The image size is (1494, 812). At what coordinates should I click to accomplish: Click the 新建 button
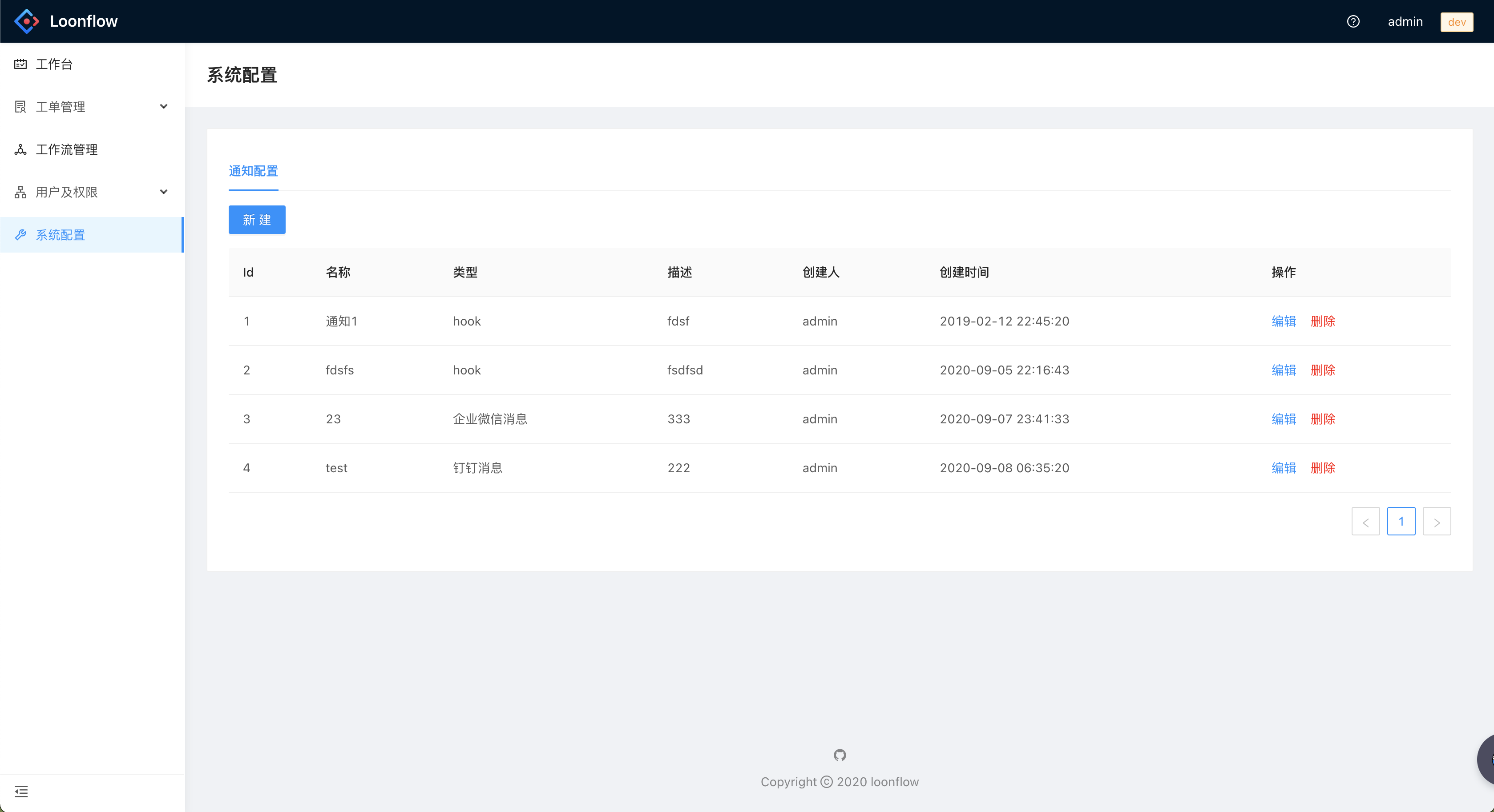[x=257, y=220]
